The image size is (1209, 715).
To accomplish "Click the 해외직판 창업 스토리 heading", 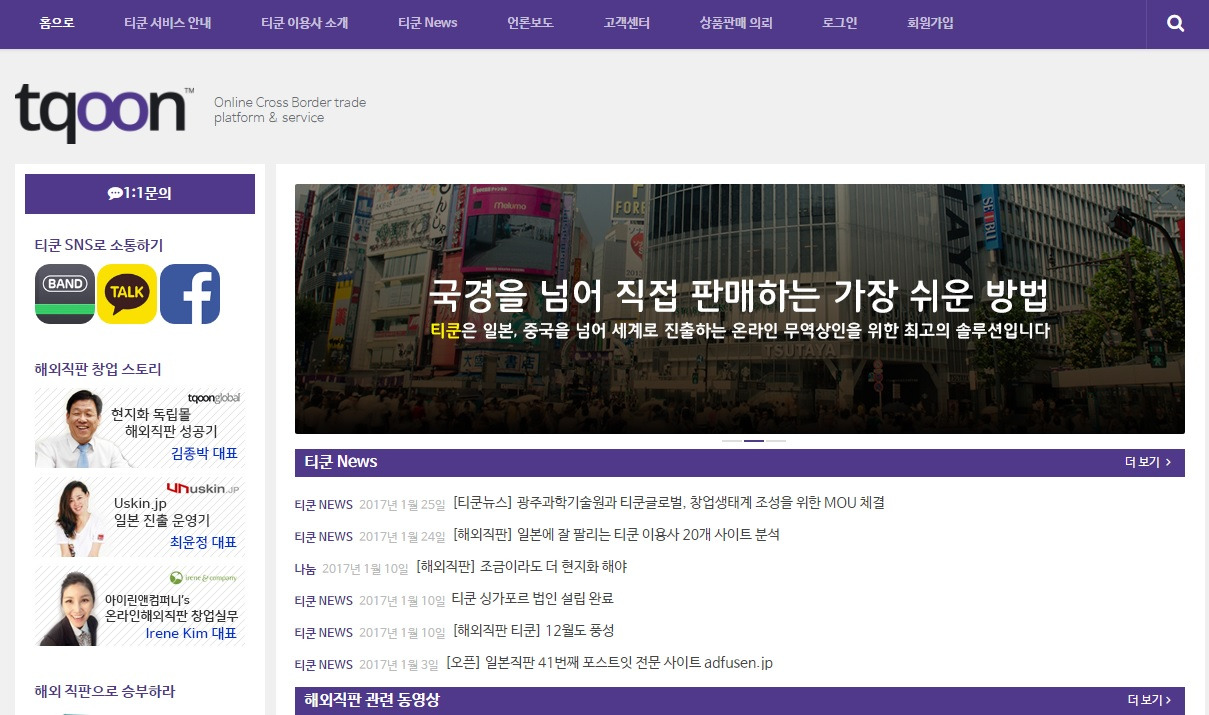I will tap(98, 369).
